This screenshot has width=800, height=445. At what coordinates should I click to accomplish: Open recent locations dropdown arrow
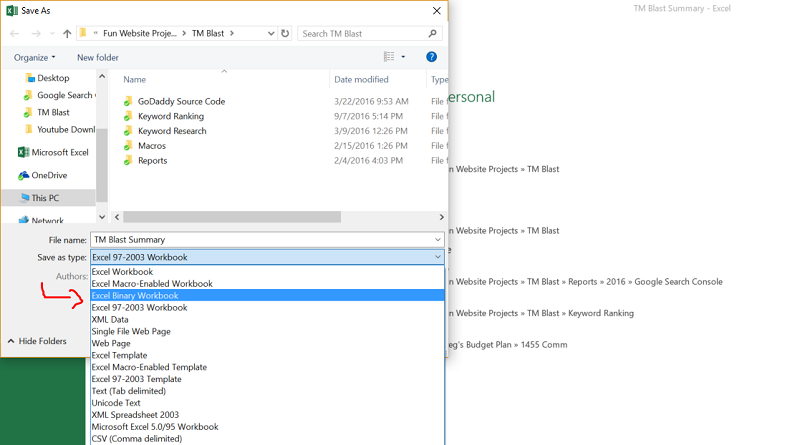[52, 34]
